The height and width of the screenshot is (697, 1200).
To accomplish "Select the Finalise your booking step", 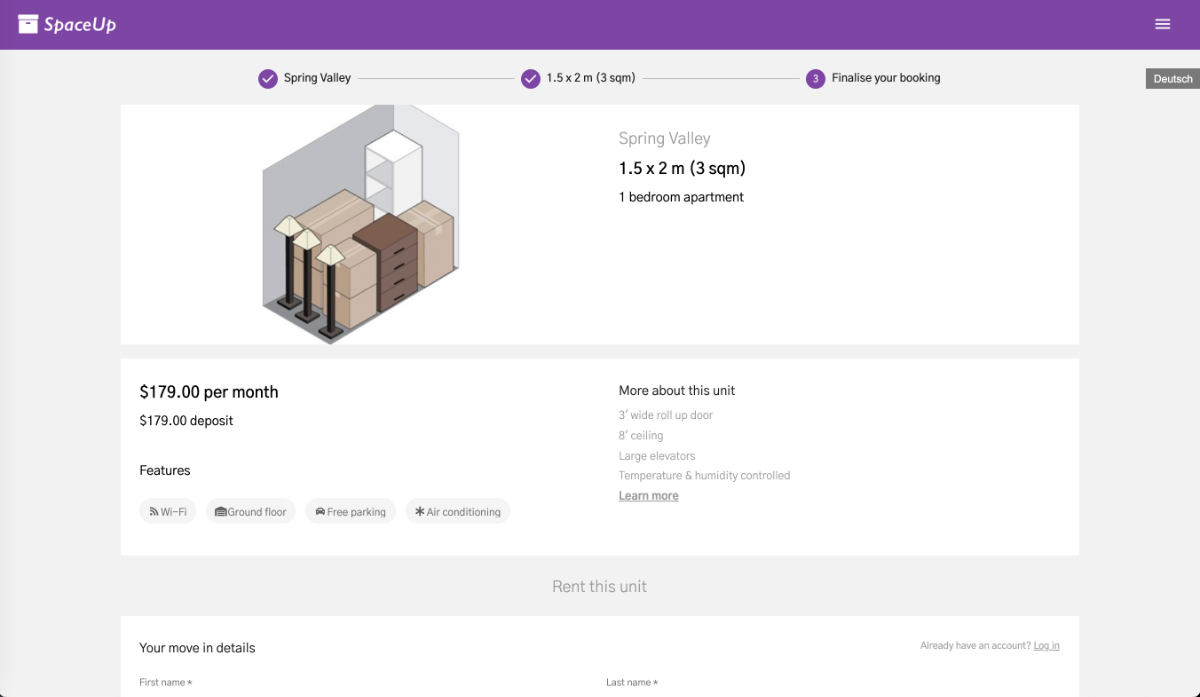I will click(886, 78).
